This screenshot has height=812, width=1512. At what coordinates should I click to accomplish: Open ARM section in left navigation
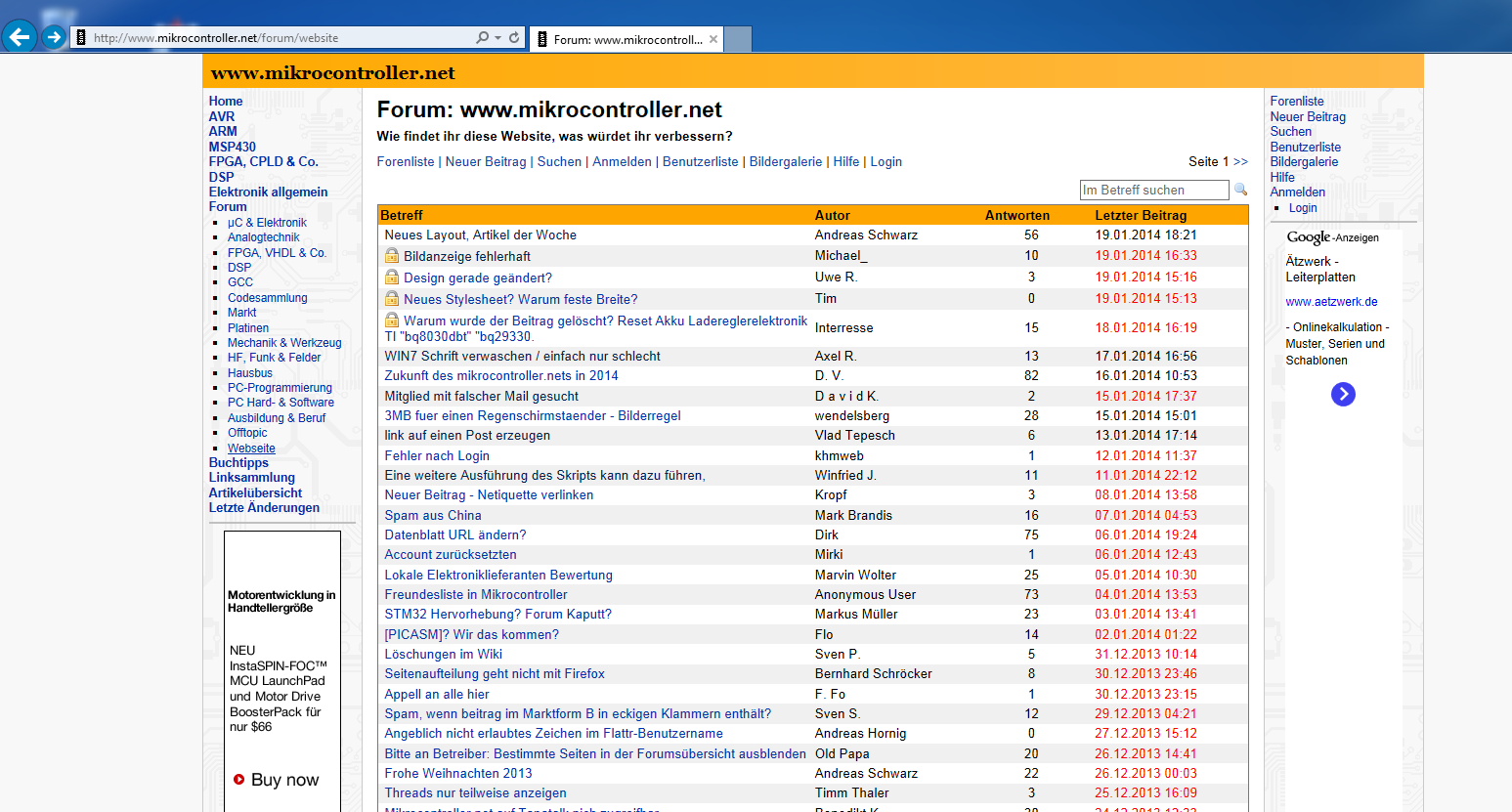click(x=223, y=131)
